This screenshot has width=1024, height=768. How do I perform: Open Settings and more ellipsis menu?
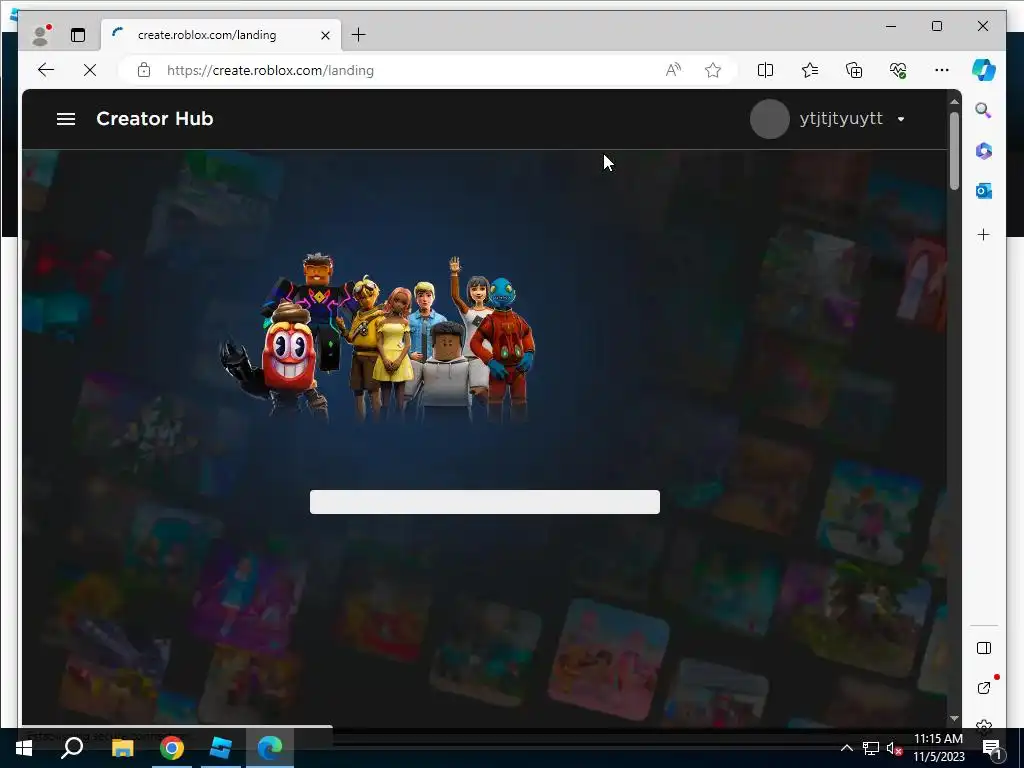[942, 70]
